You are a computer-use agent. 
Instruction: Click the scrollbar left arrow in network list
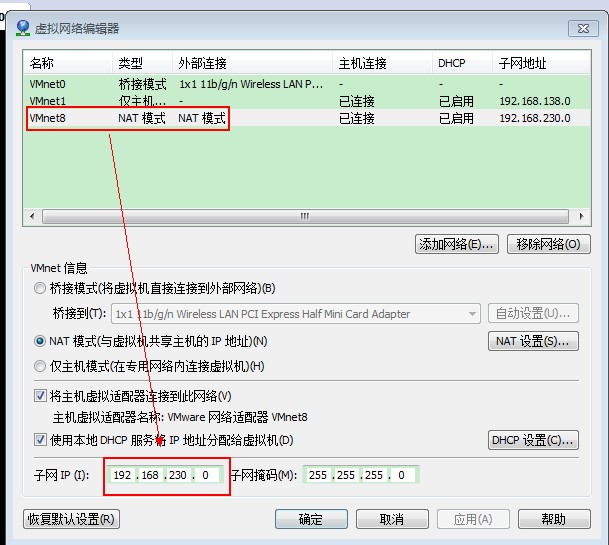(32, 216)
